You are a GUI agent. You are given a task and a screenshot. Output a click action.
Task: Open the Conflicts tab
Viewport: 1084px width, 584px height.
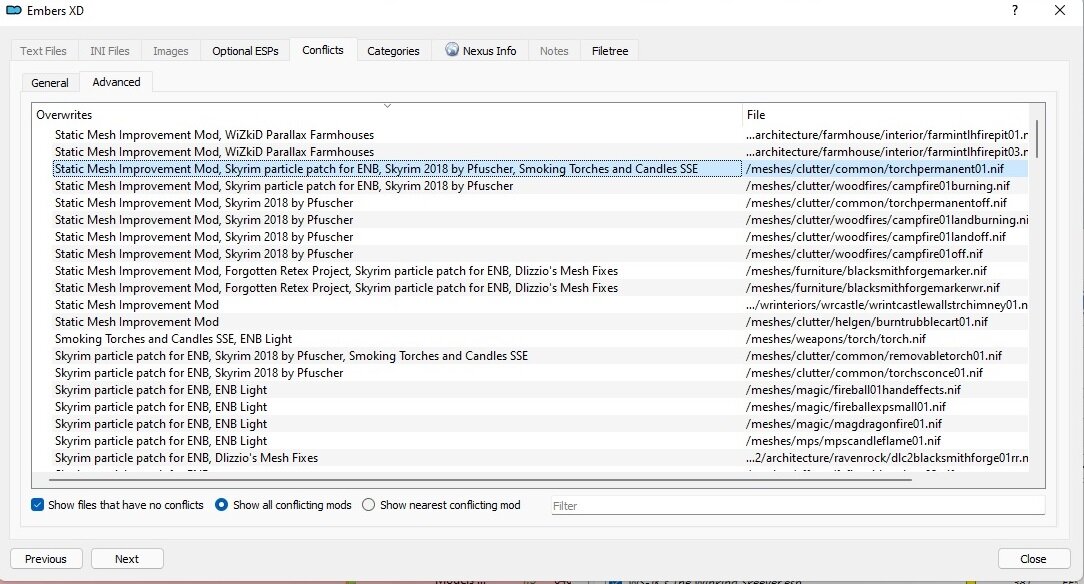[323, 50]
